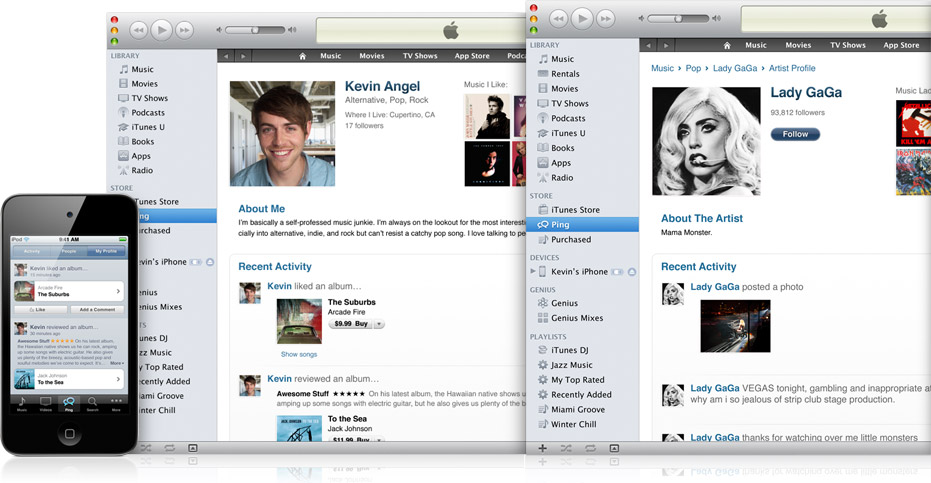Click the Pop breadcrumb link in right window

(x=693, y=68)
